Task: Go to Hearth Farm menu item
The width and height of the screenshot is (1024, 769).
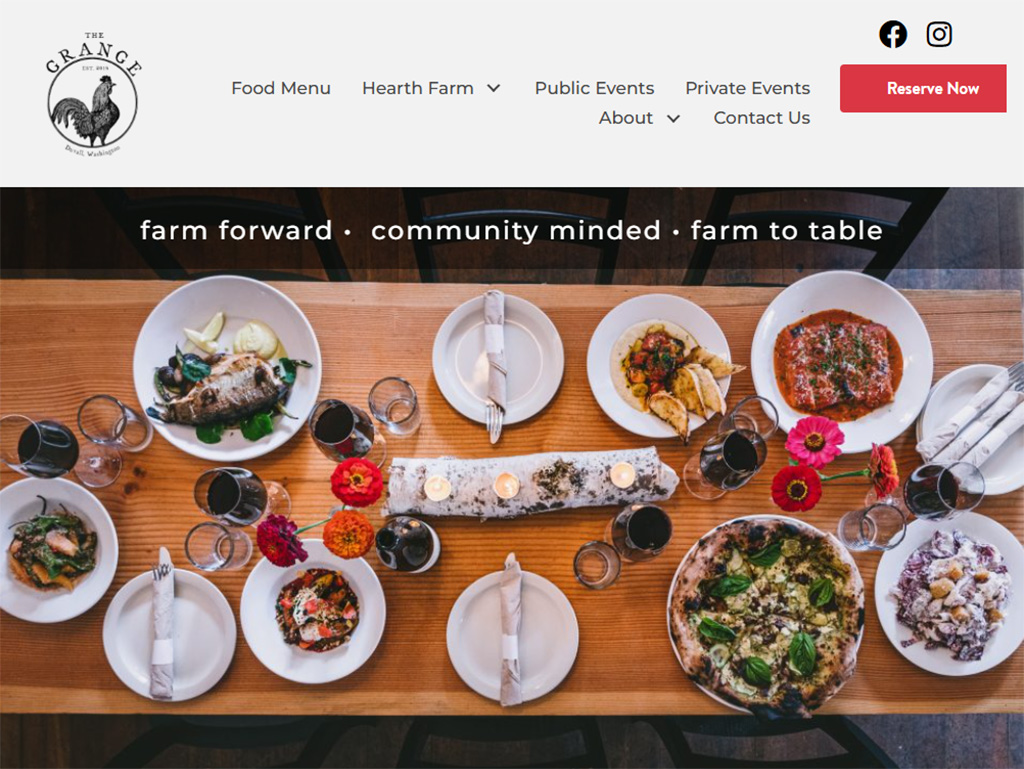Action: click(x=418, y=88)
